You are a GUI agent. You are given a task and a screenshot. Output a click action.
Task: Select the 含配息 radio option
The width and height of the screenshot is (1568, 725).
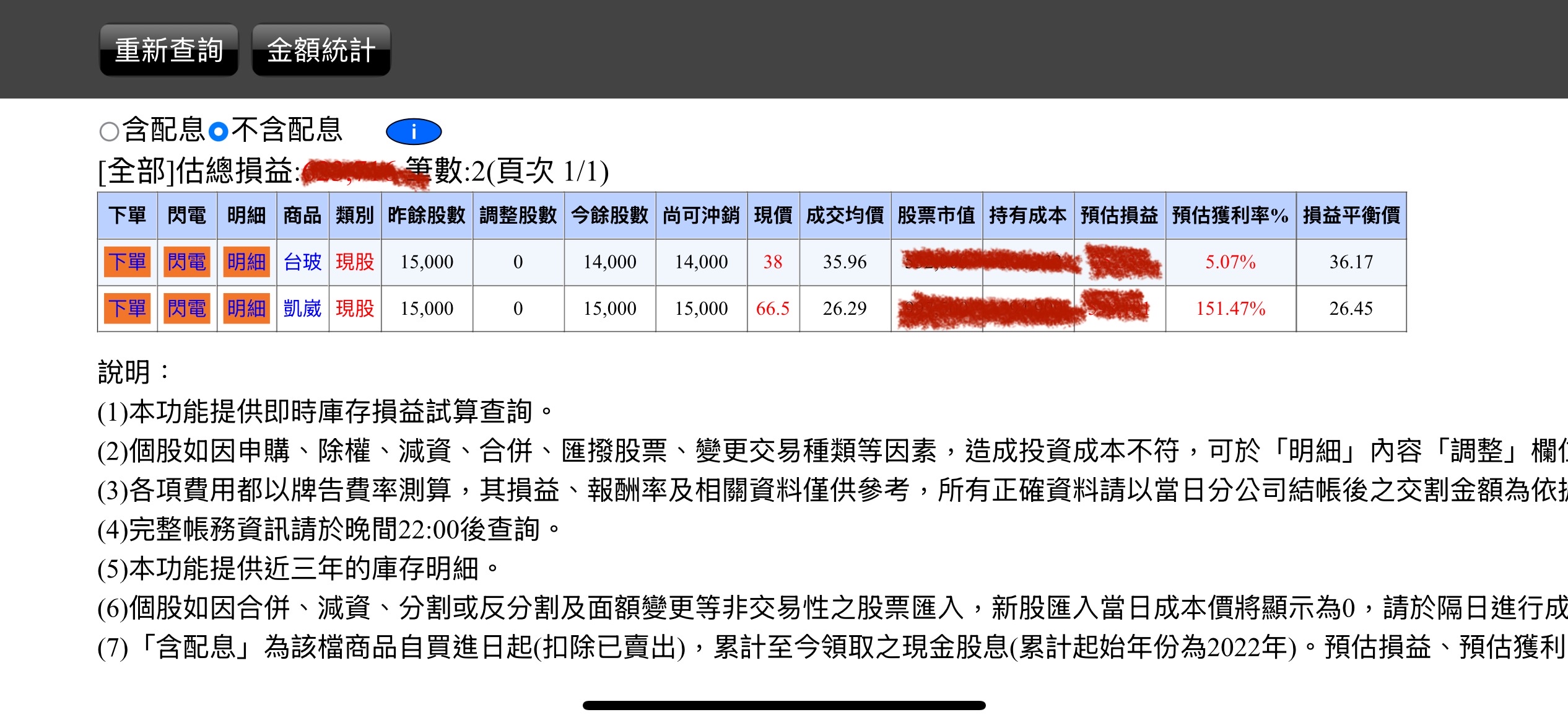(109, 131)
